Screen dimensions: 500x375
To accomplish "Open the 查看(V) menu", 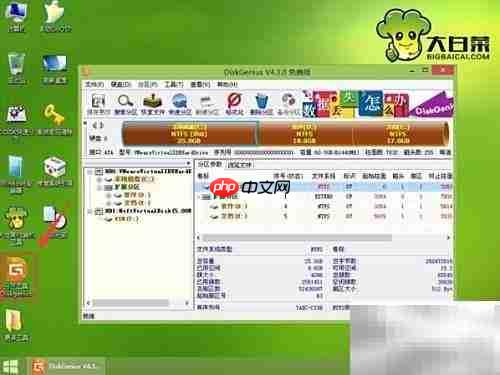I will pos(200,84).
